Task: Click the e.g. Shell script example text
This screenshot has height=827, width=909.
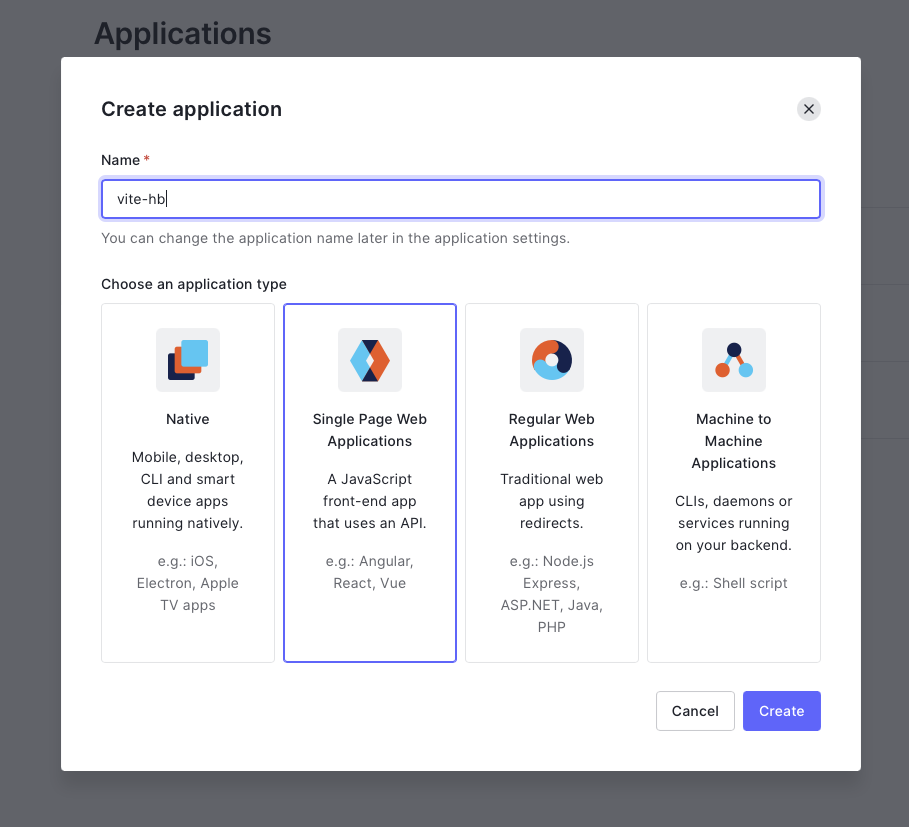Action: [x=733, y=582]
